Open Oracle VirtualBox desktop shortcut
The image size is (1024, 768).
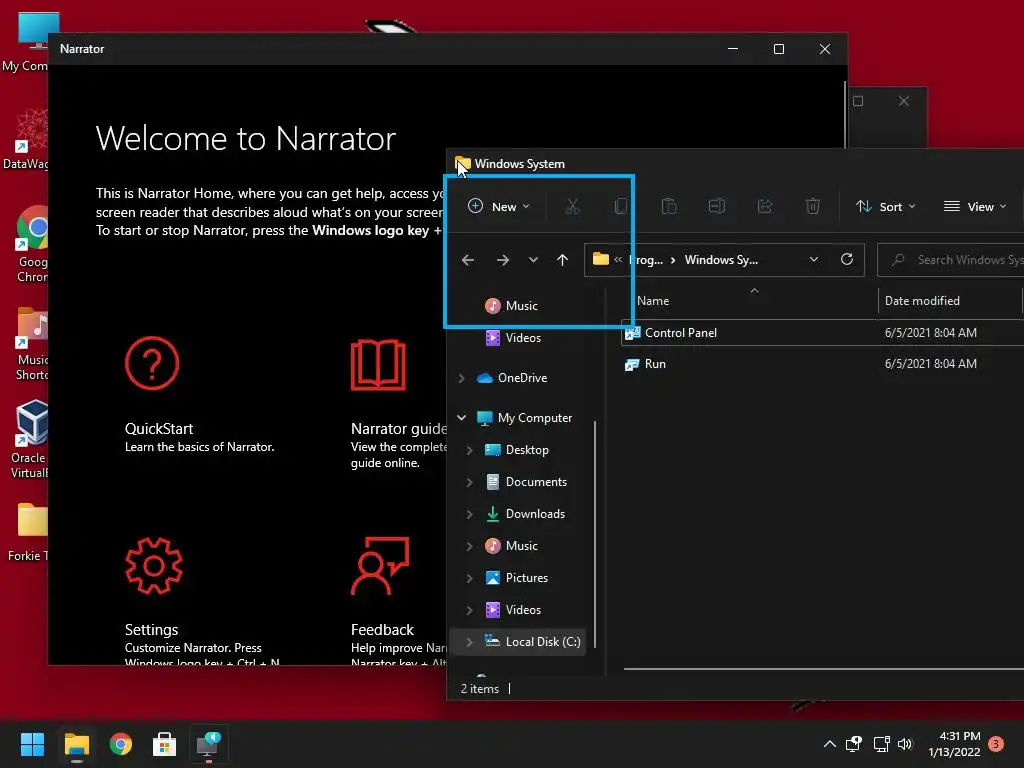28,439
